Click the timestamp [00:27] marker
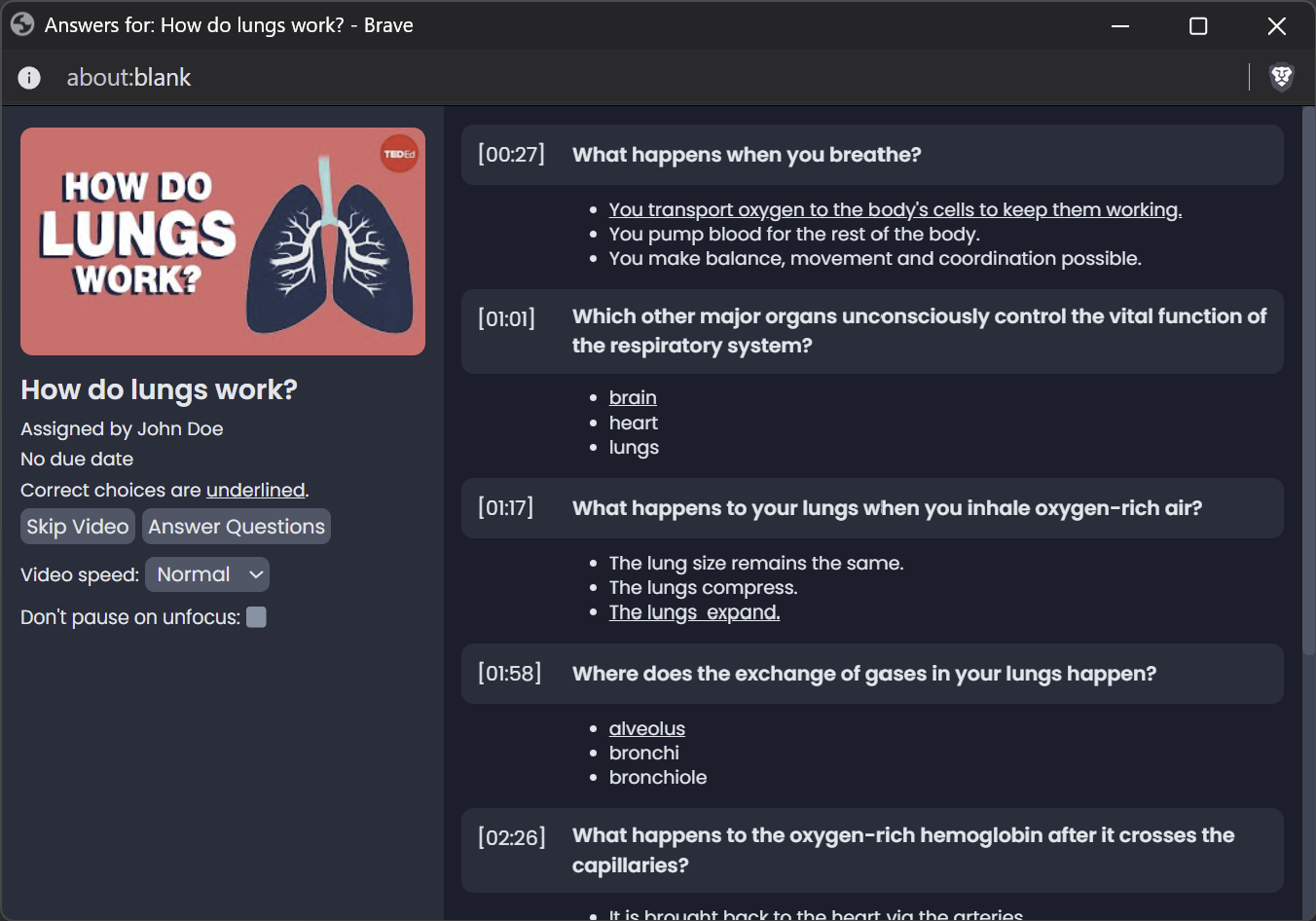This screenshot has width=1316, height=921. (511, 154)
